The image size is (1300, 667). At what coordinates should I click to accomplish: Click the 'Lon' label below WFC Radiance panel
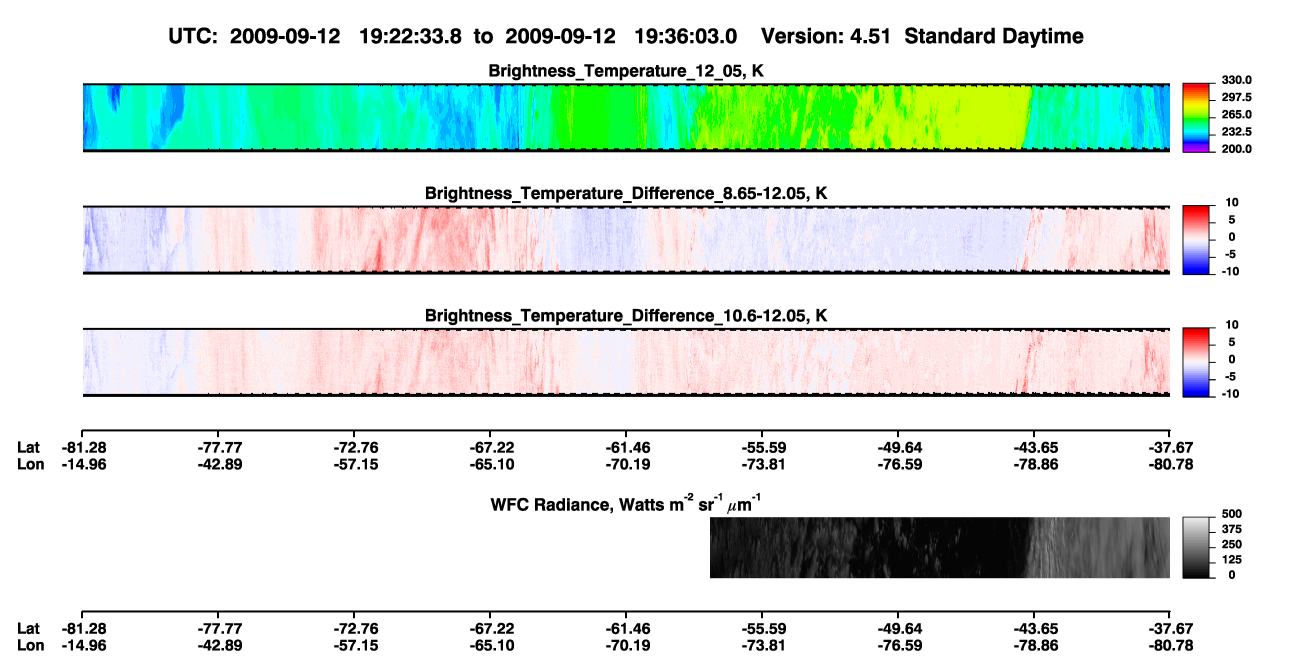pyautogui.click(x=30, y=644)
